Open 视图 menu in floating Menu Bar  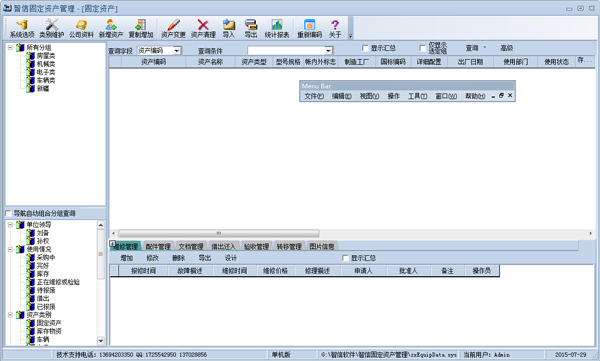click(x=369, y=96)
